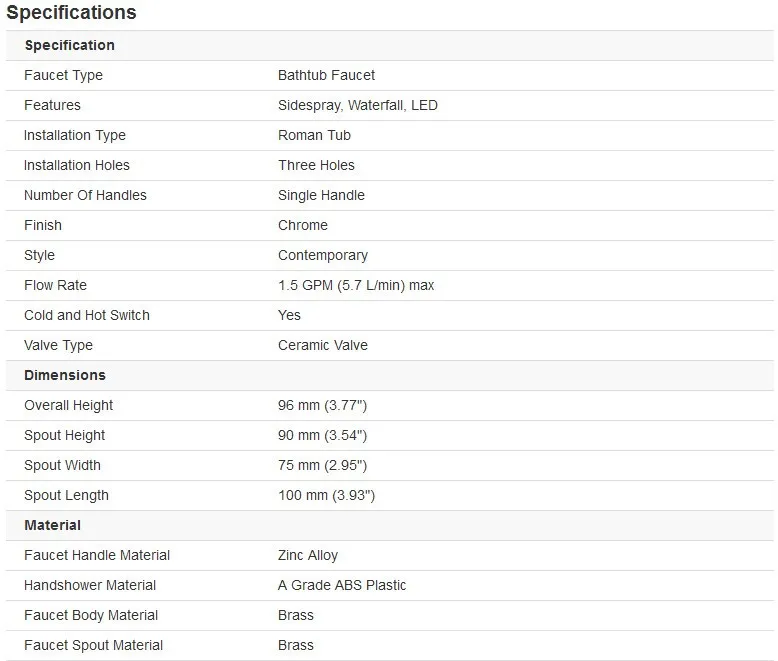Click the Finish label
The width and height of the screenshot is (778, 661).
coord(43,225)
